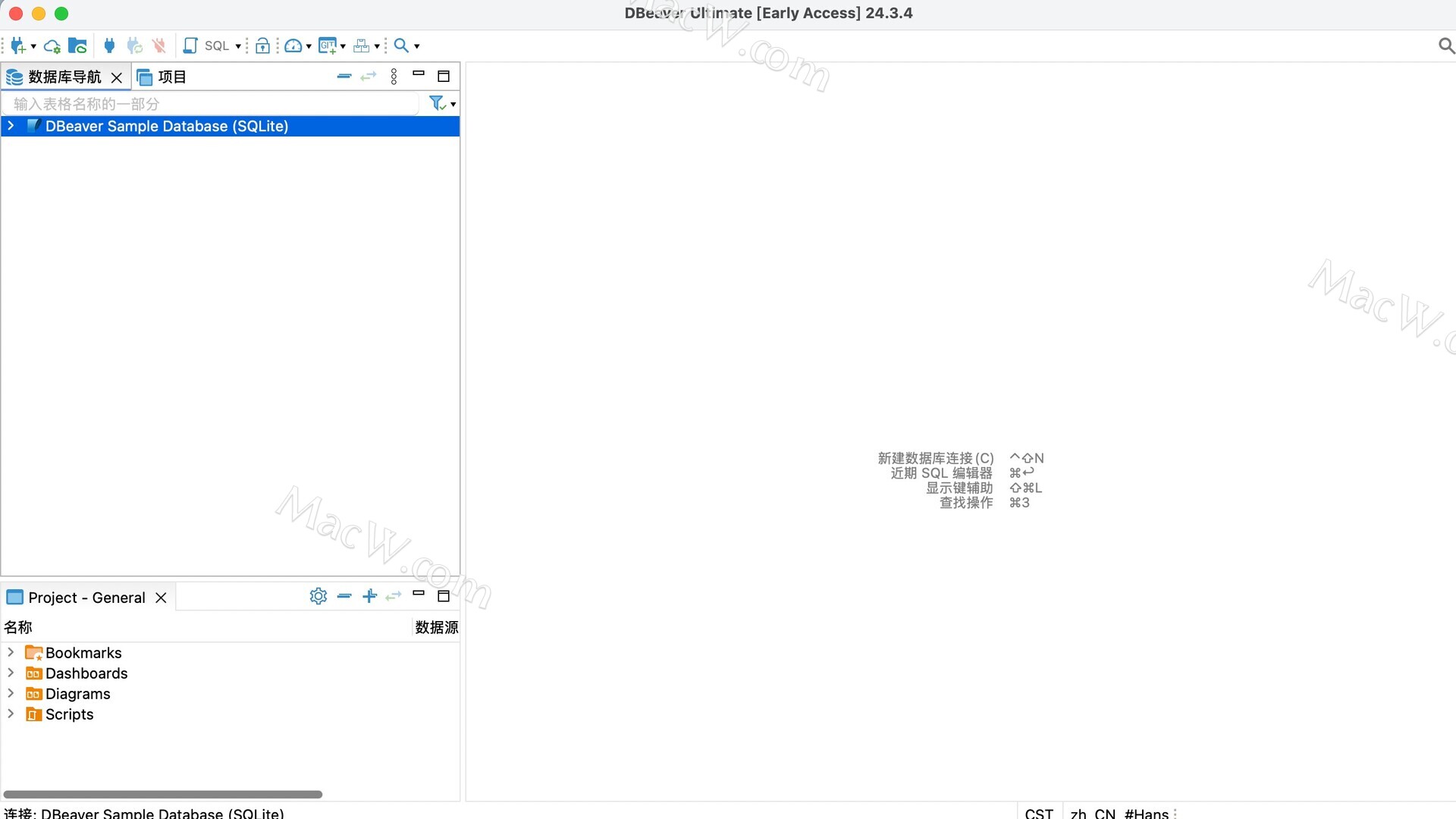Toggle link with editor in database navigator

[x=369, y=77]
